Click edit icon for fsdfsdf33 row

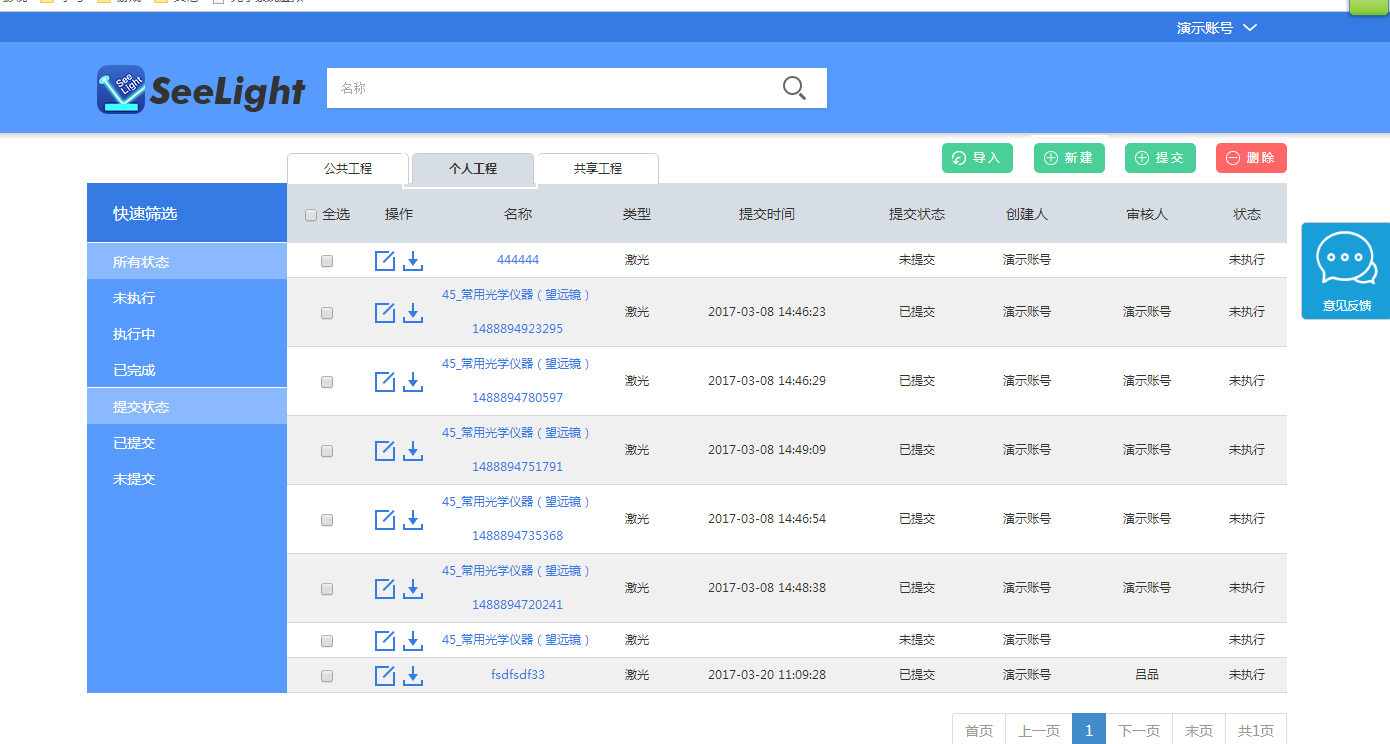click(x=385, y=676)
